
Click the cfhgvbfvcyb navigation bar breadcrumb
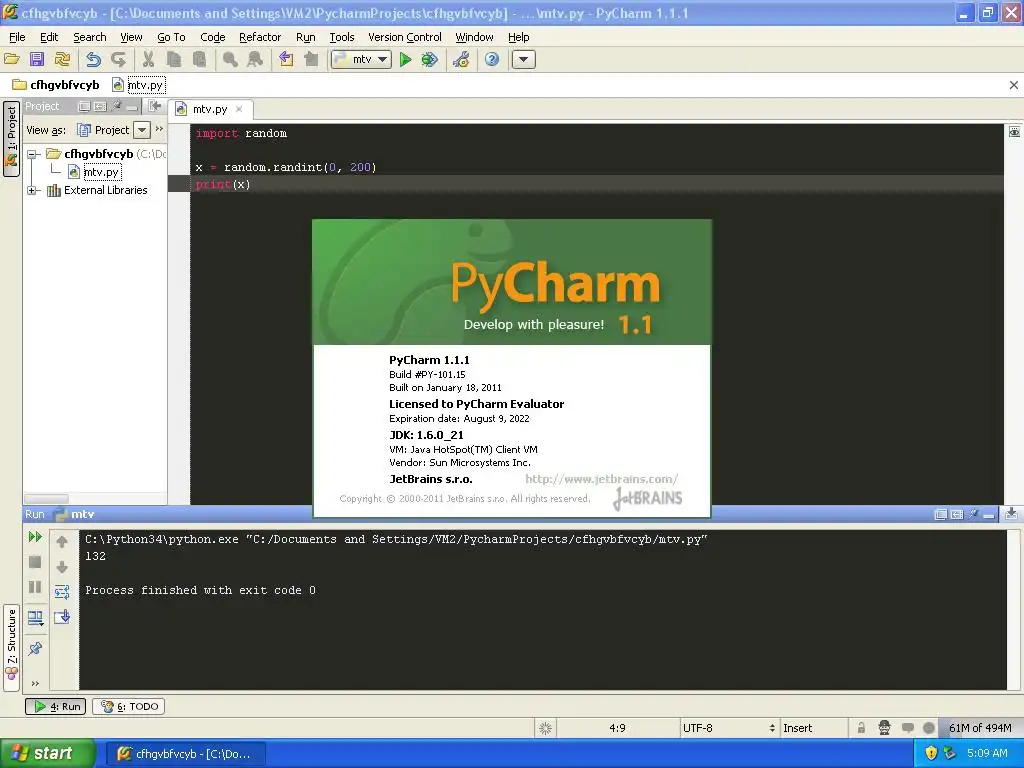tap(57, 85)
